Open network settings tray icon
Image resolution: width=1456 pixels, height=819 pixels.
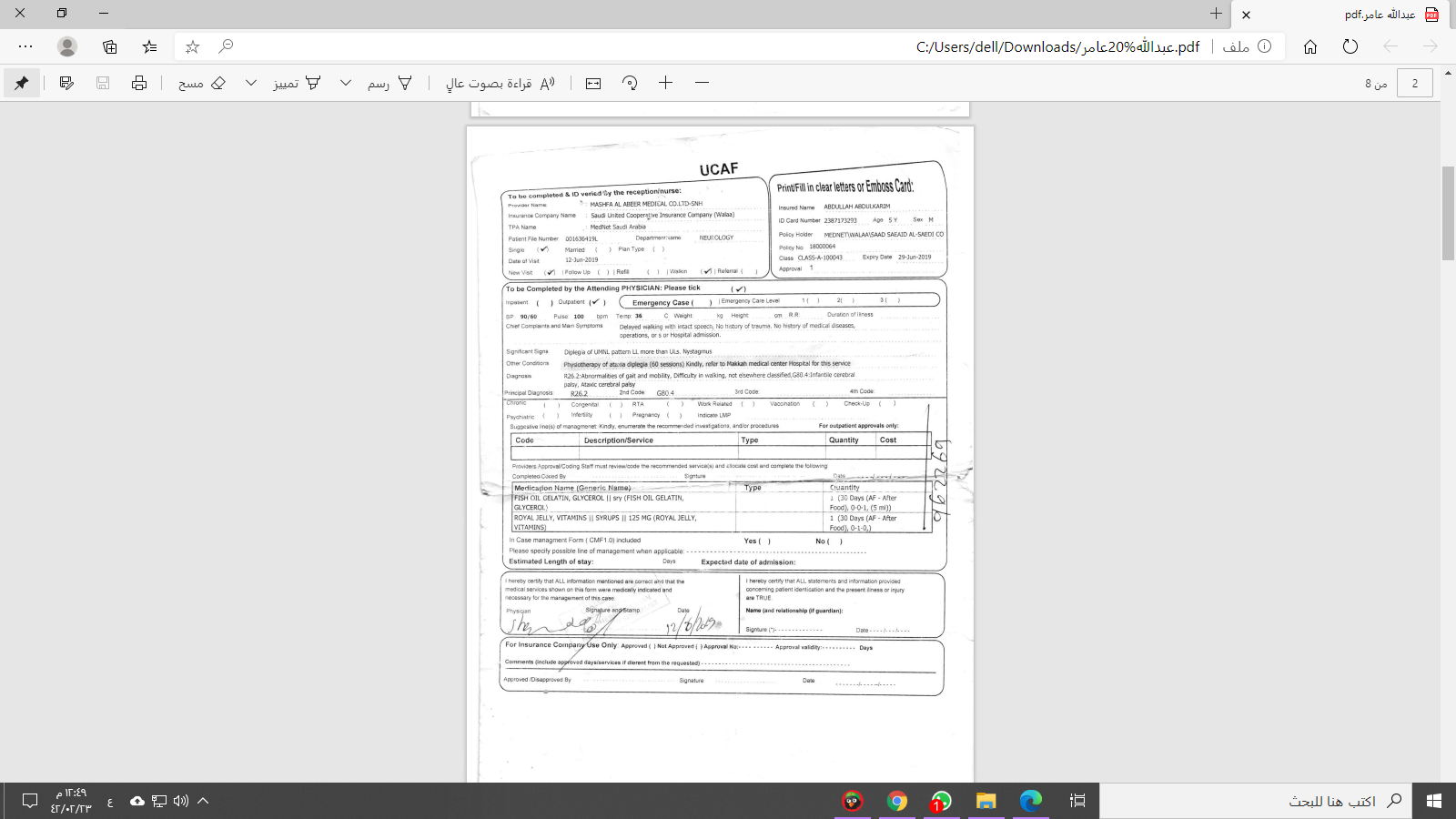click(x=159, y=801)
